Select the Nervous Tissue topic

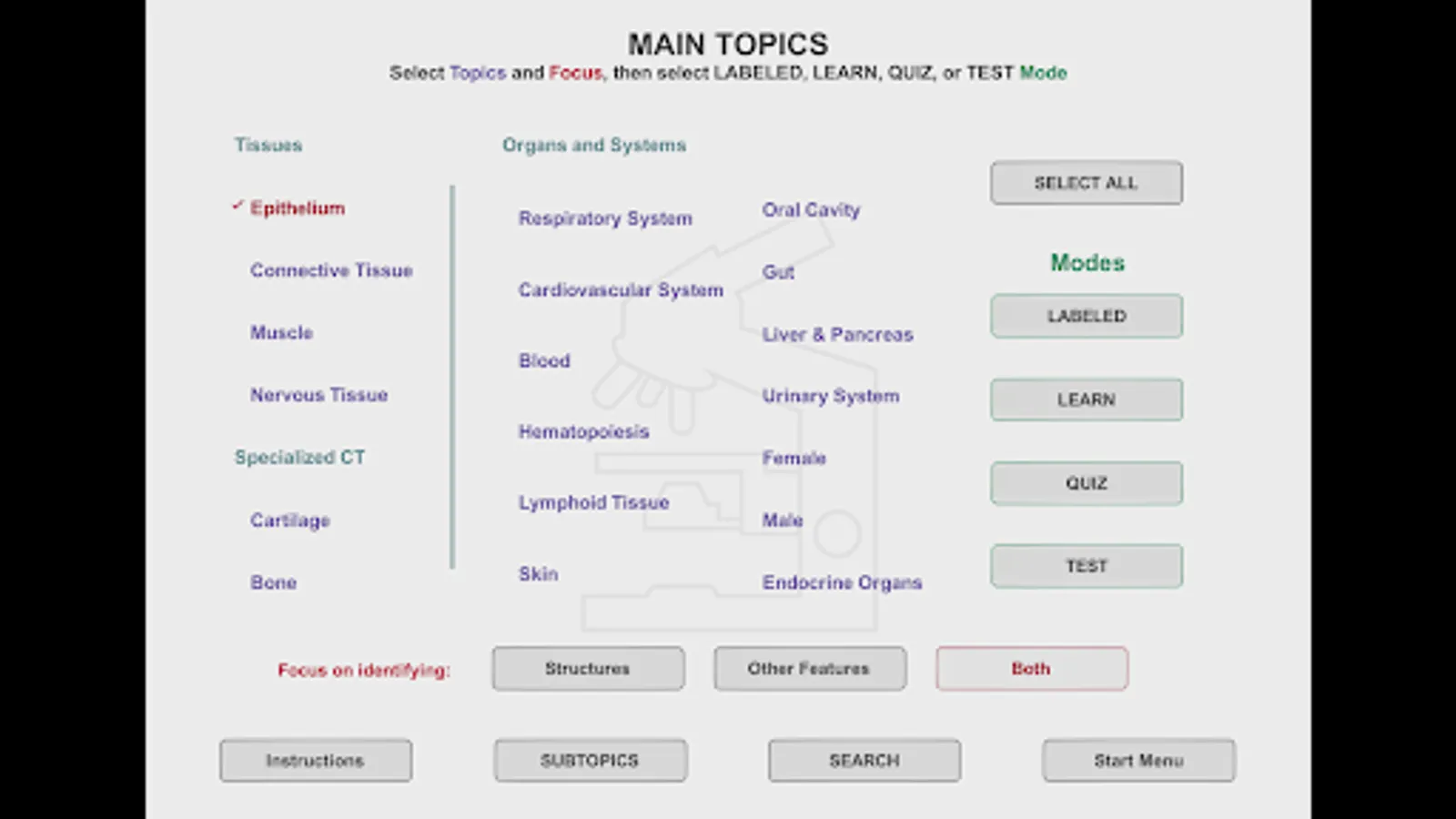click(x=318, y=395)
